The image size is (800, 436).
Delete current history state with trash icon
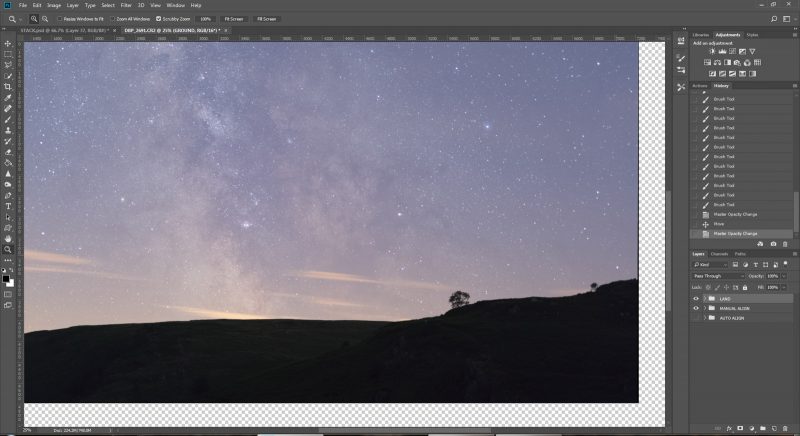785,244
